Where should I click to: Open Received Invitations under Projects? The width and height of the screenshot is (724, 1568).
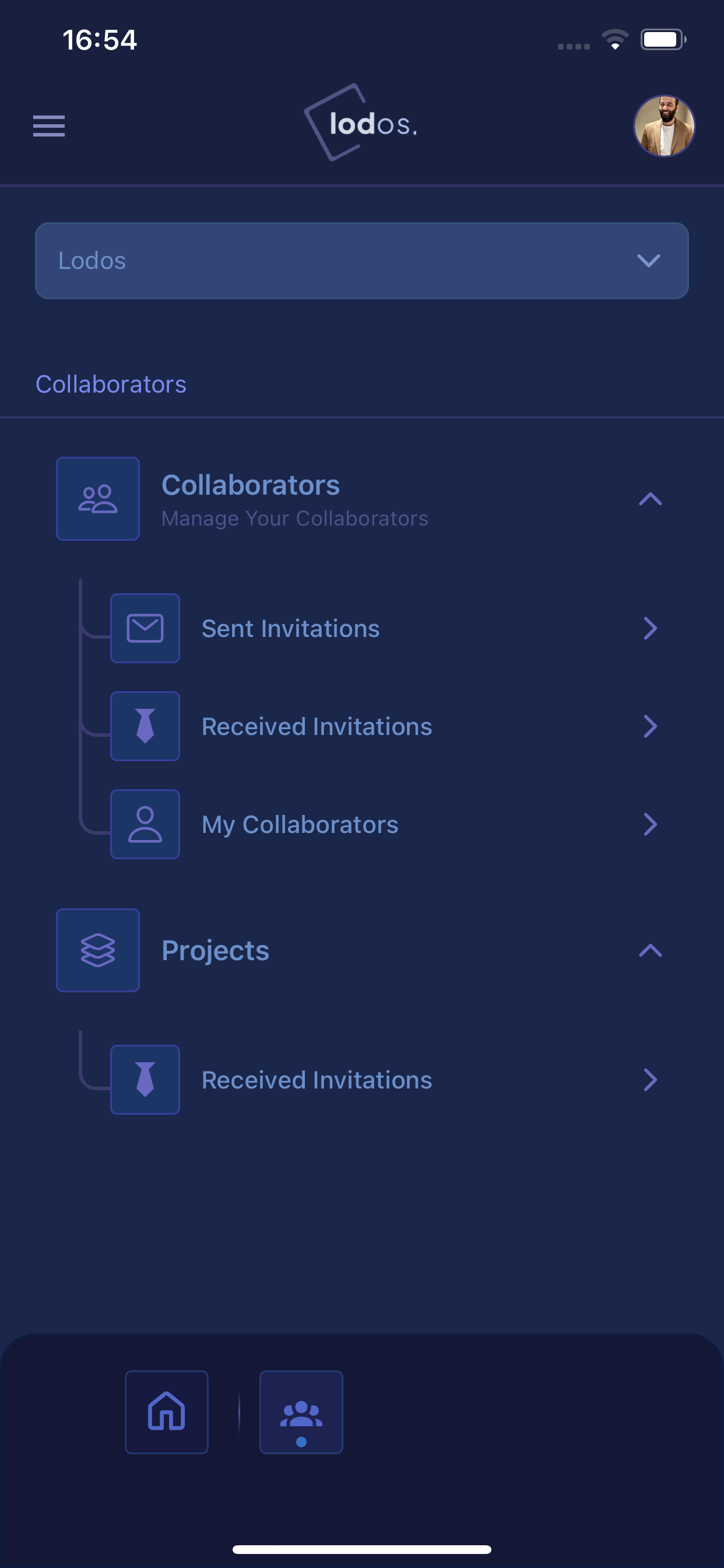pyautogui.click(x=385, y=1080)
